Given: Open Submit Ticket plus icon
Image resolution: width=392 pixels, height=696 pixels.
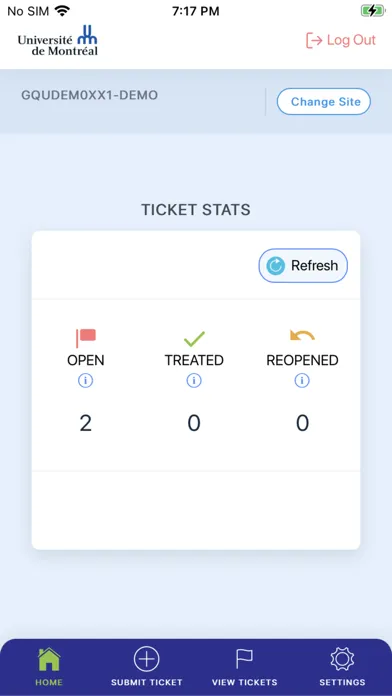Looking at the screenshot, I should pos(147,659).
